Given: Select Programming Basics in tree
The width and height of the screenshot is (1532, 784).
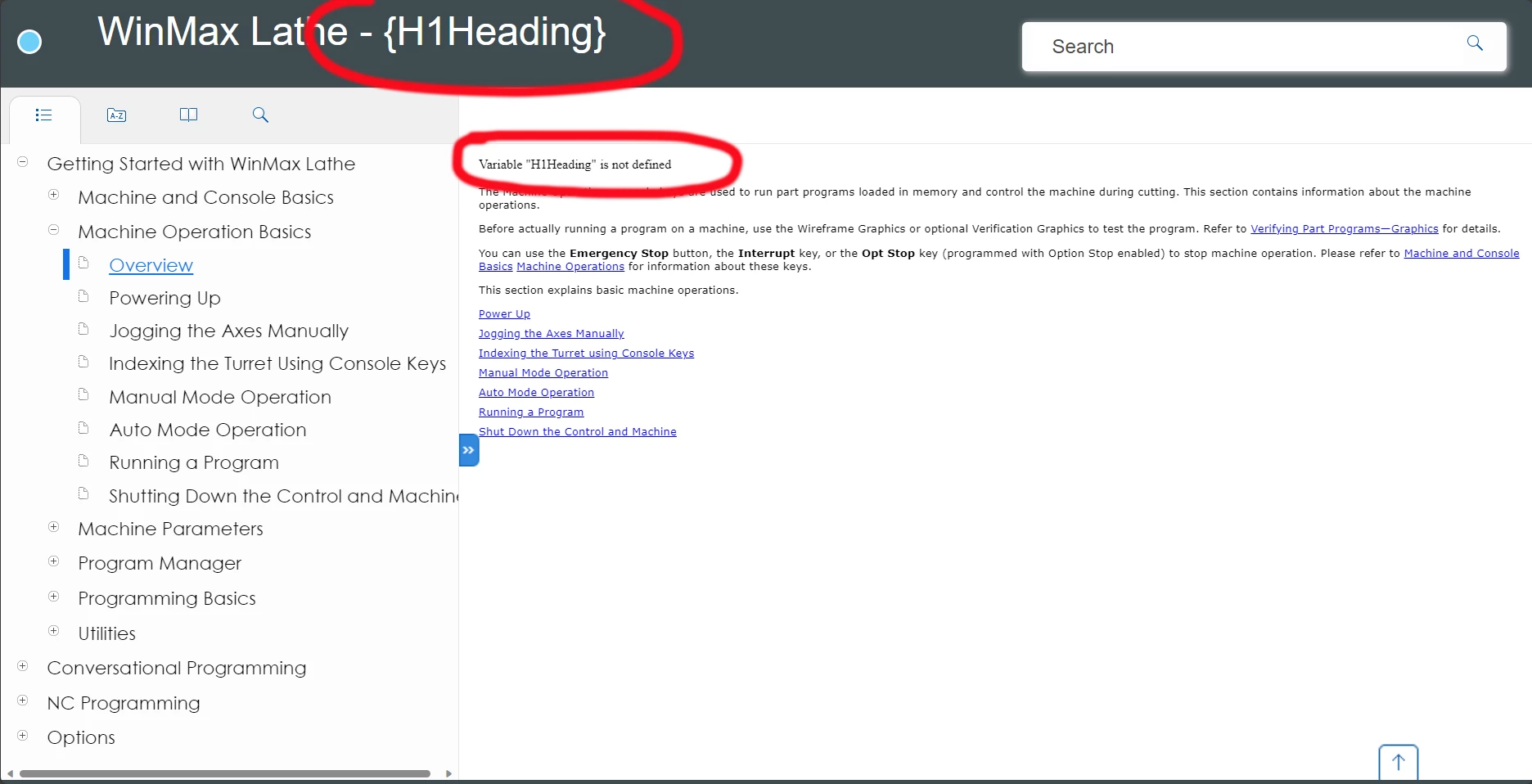Looking at the screenshot, I should 167,598.
